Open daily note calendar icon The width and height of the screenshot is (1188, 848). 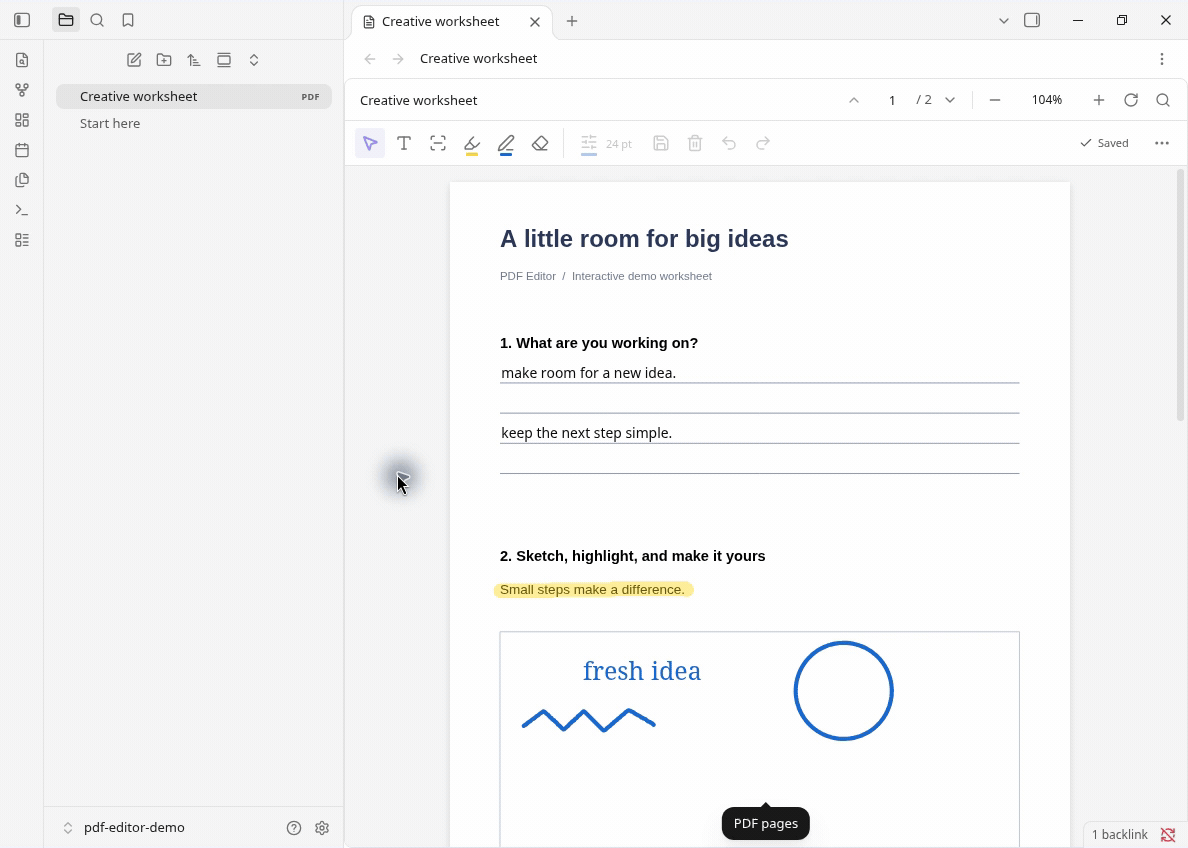22,150
